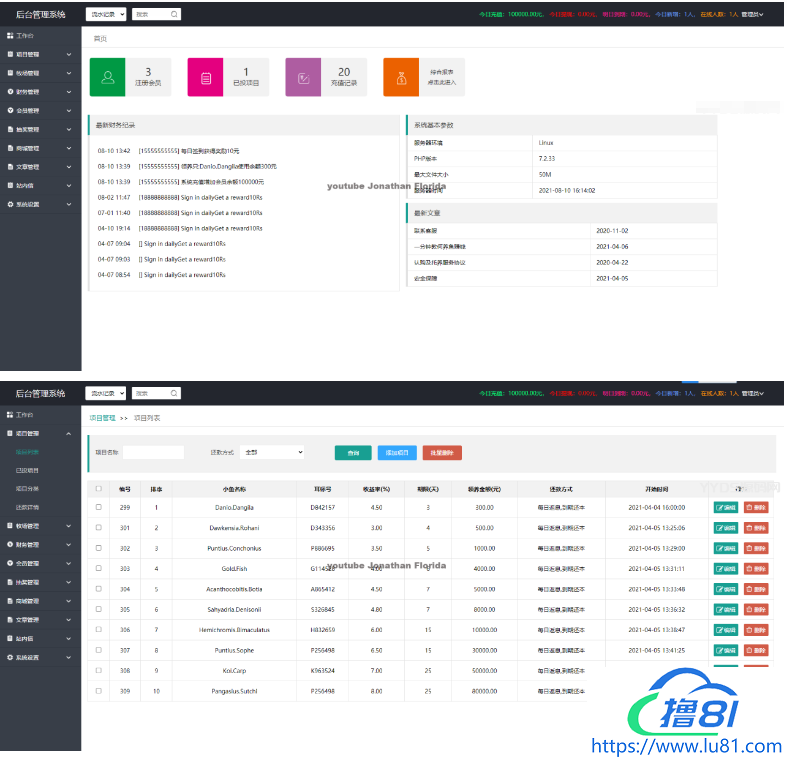
Task: Click the green 注册会员 user icon card
Action: 108,77
